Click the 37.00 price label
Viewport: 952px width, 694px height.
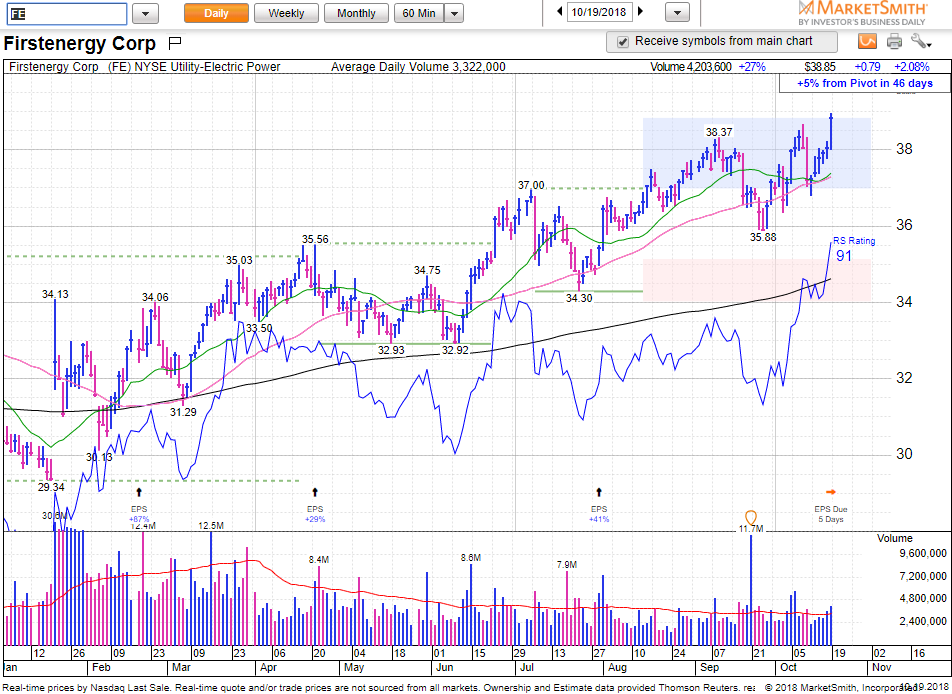(531, 185)
